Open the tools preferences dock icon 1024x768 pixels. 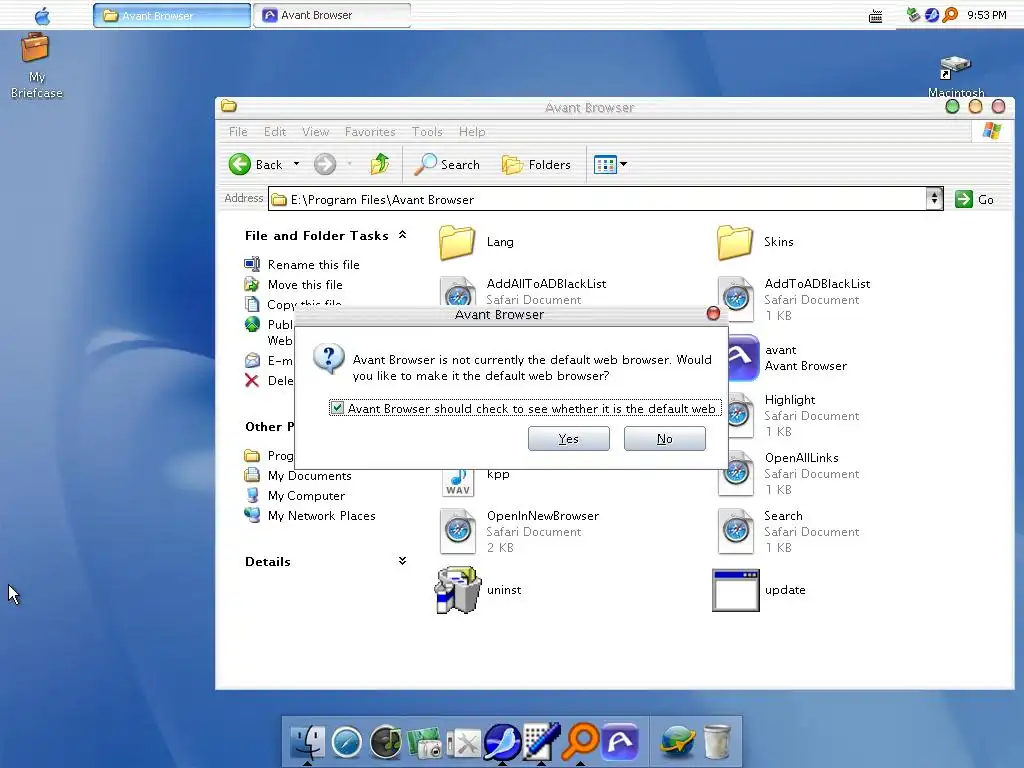click(464, 743)
